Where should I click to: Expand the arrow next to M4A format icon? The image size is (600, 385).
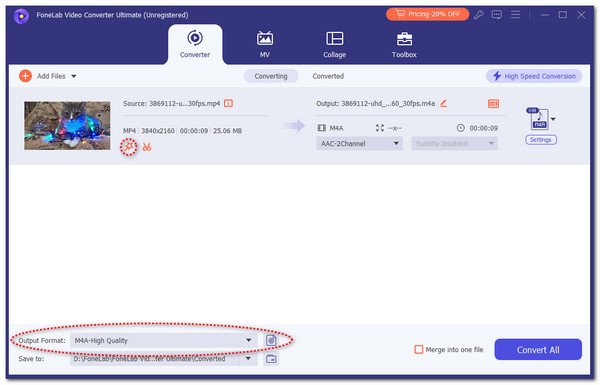pos(553,119)
